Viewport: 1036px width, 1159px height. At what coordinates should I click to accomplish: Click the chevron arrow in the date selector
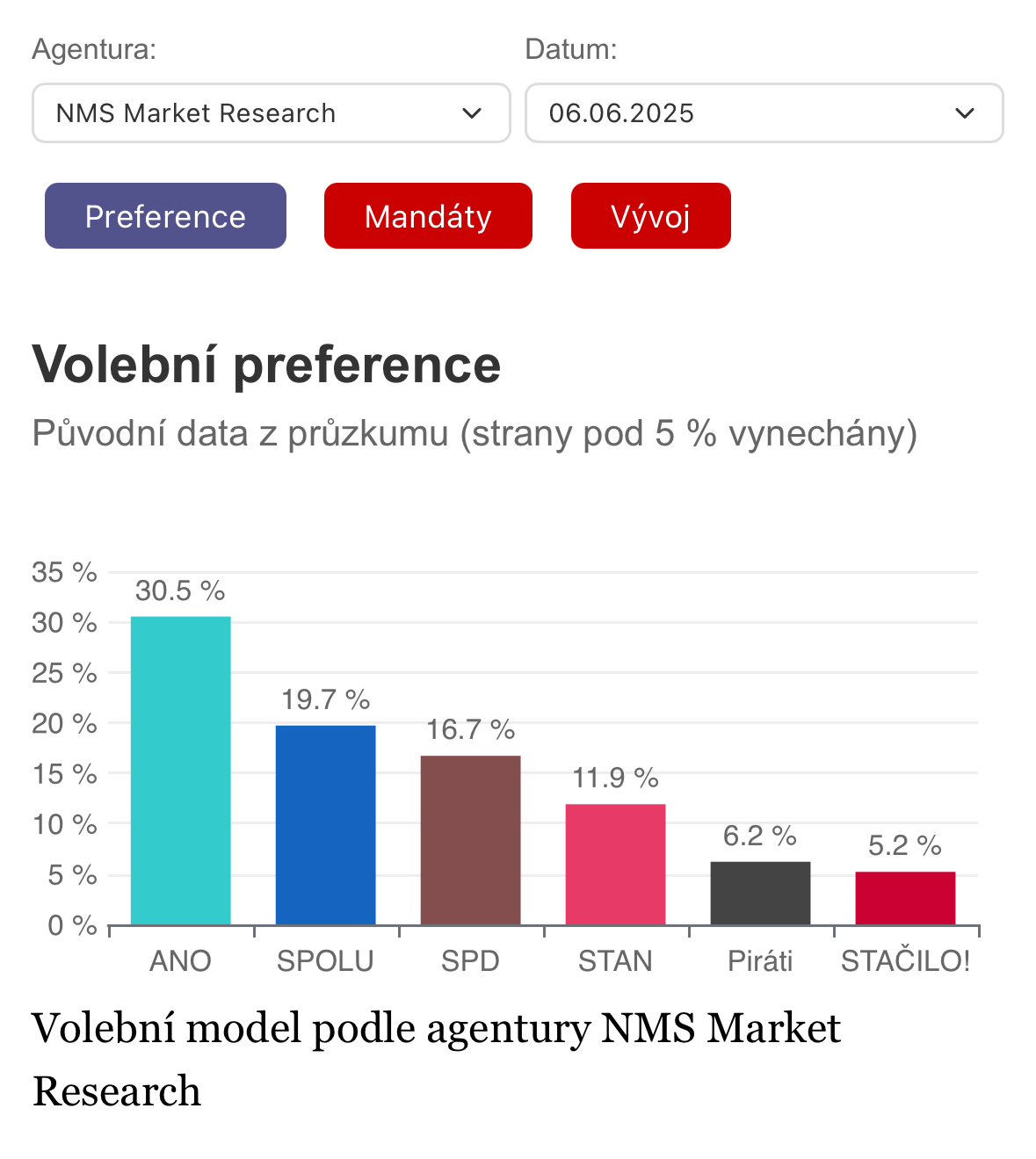964,113
